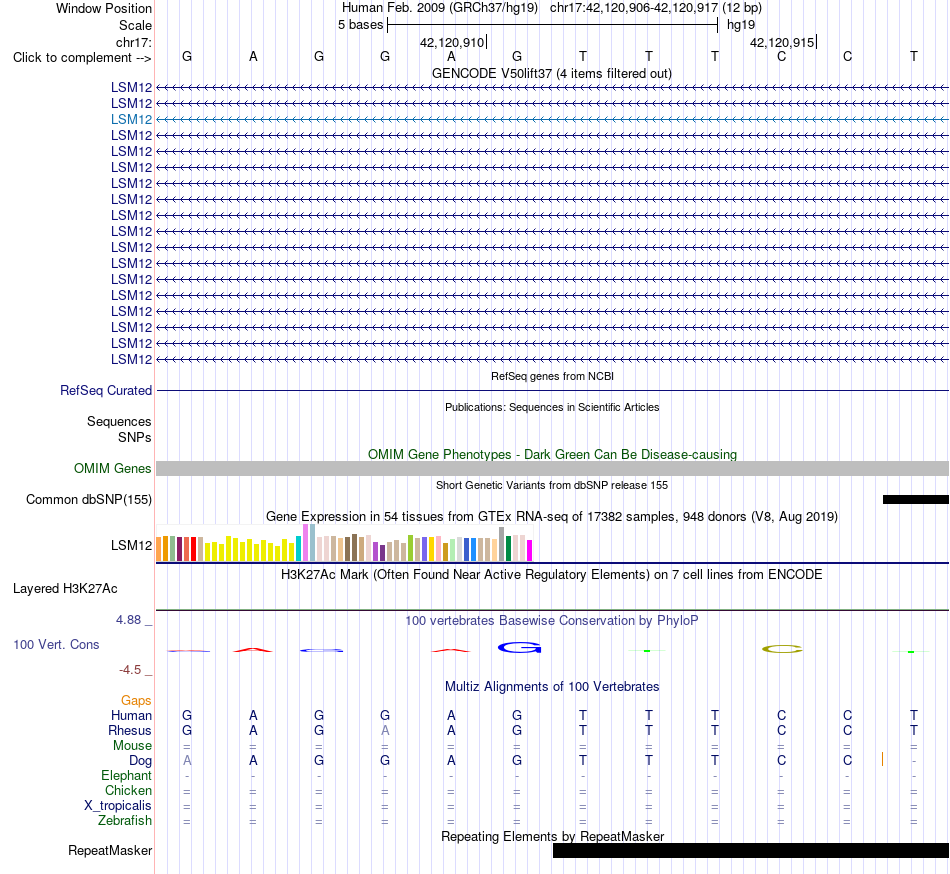Click the chr17: label
Viewport: 950px width, 874px height.
(x=133, y=42)
